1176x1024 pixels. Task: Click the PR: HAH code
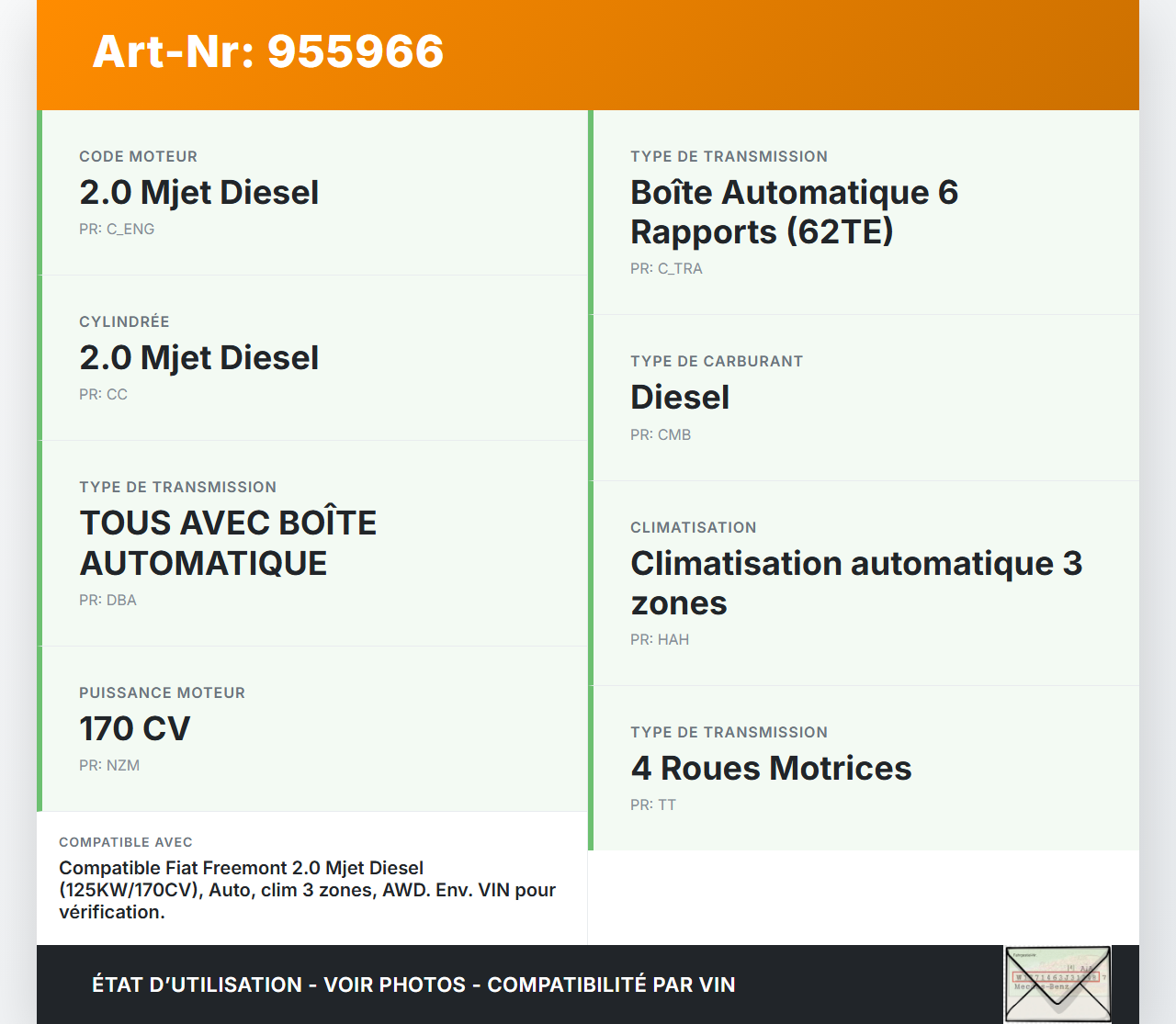(x=660, y=640)
